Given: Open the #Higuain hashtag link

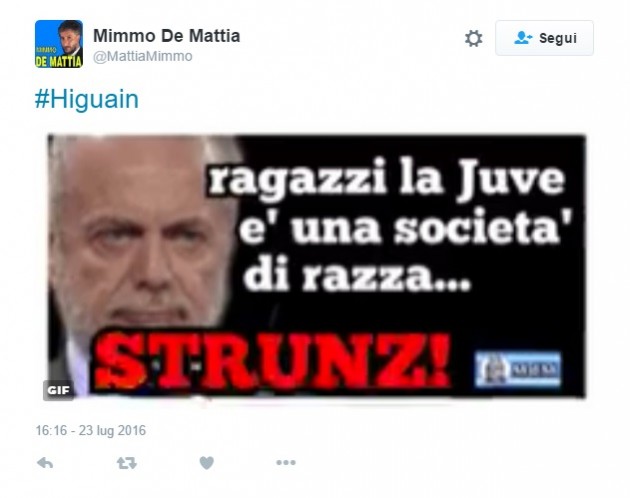Looking at the screenshot, I should point(87,99).
